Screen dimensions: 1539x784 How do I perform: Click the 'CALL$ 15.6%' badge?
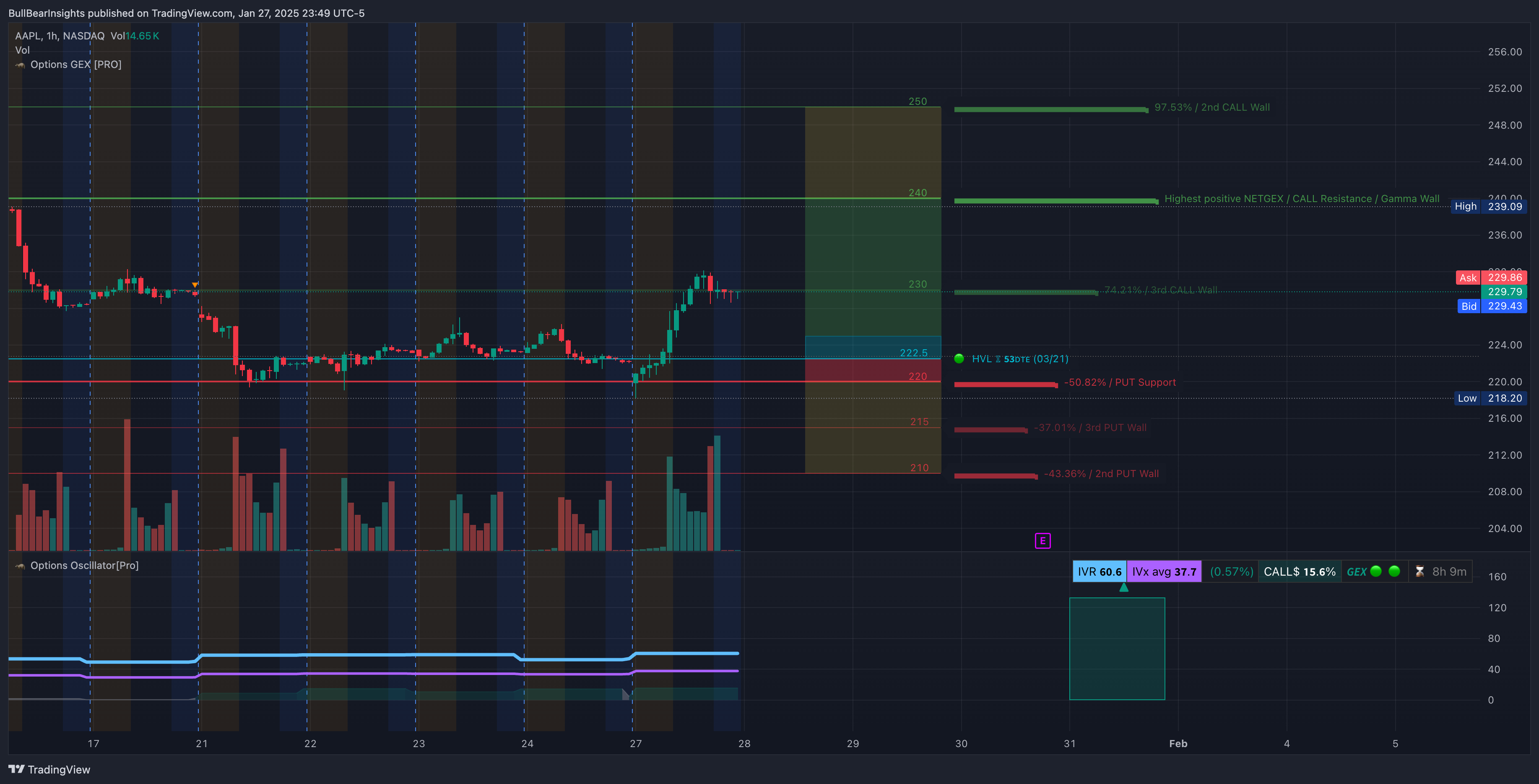coord(1300,571)
